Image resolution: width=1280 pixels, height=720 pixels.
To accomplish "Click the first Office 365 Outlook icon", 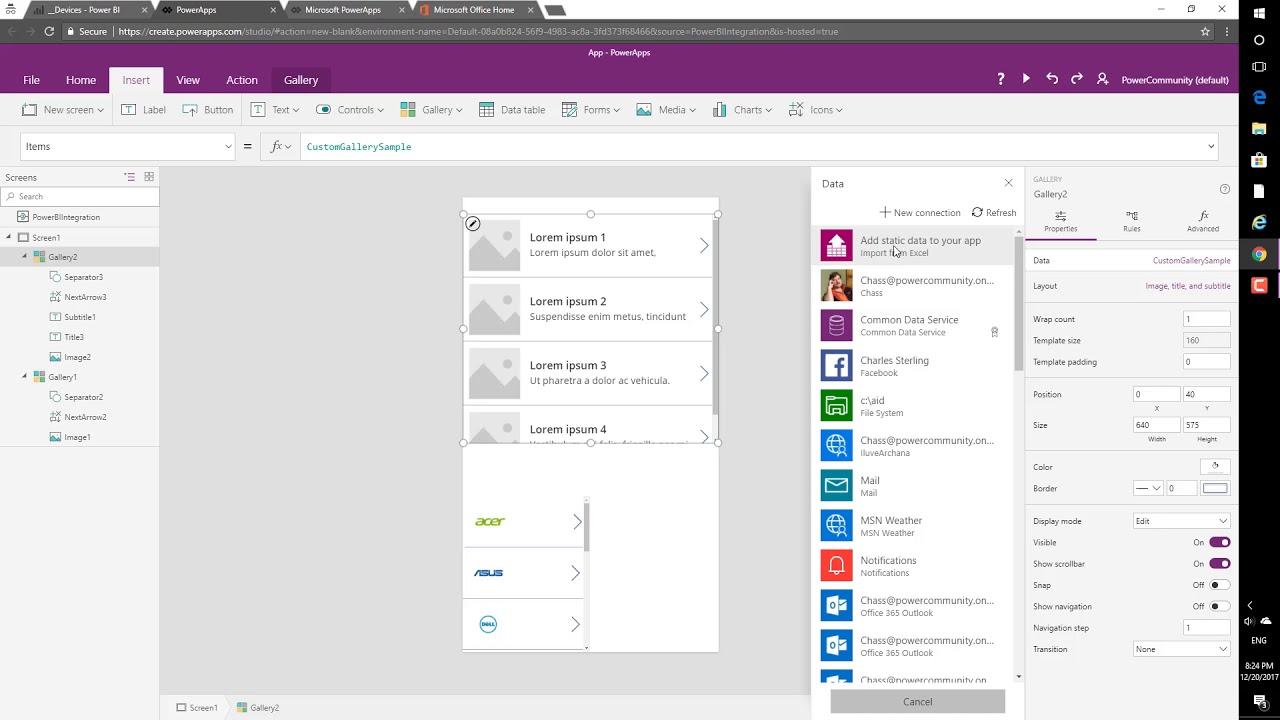I will pos(836,605).
